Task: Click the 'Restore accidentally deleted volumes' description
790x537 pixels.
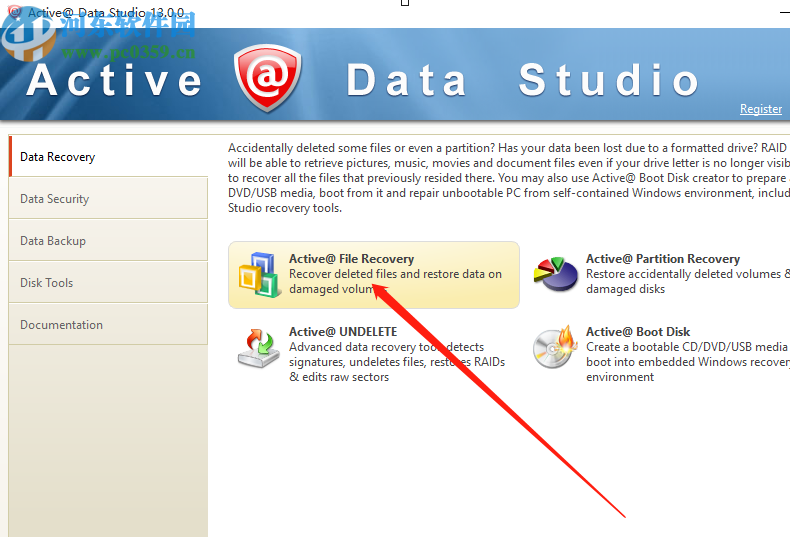Action: tap(688, 282)
